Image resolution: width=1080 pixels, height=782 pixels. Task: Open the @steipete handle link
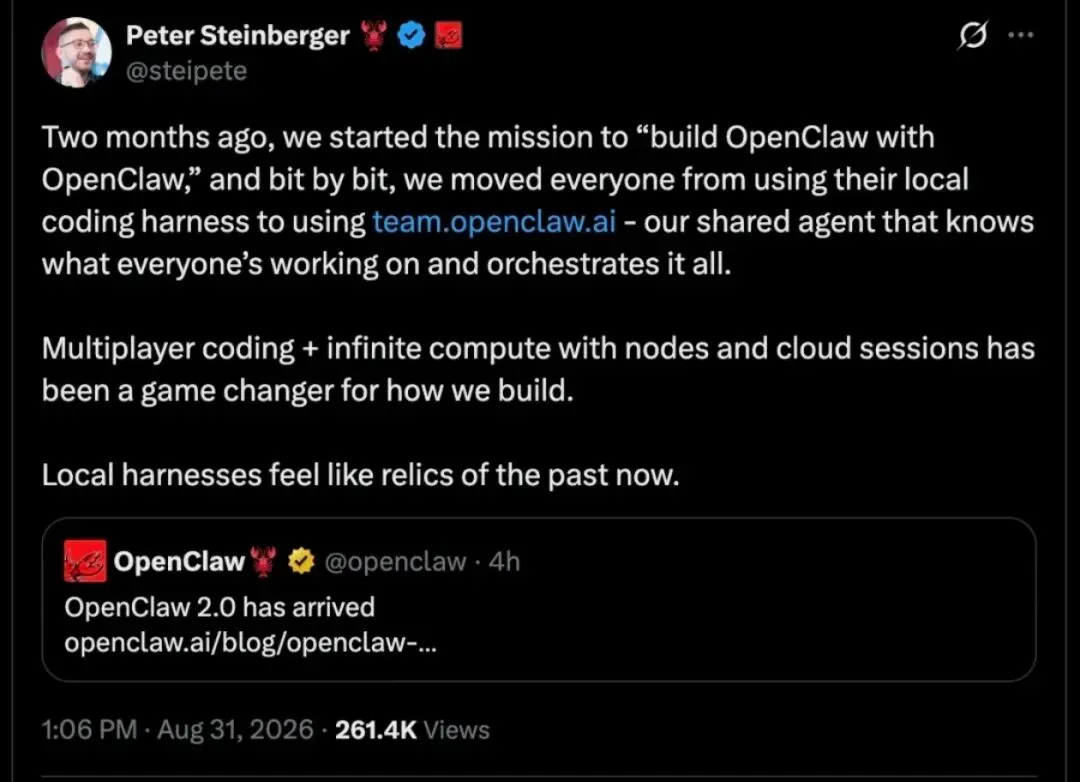(x=186, y=70)
